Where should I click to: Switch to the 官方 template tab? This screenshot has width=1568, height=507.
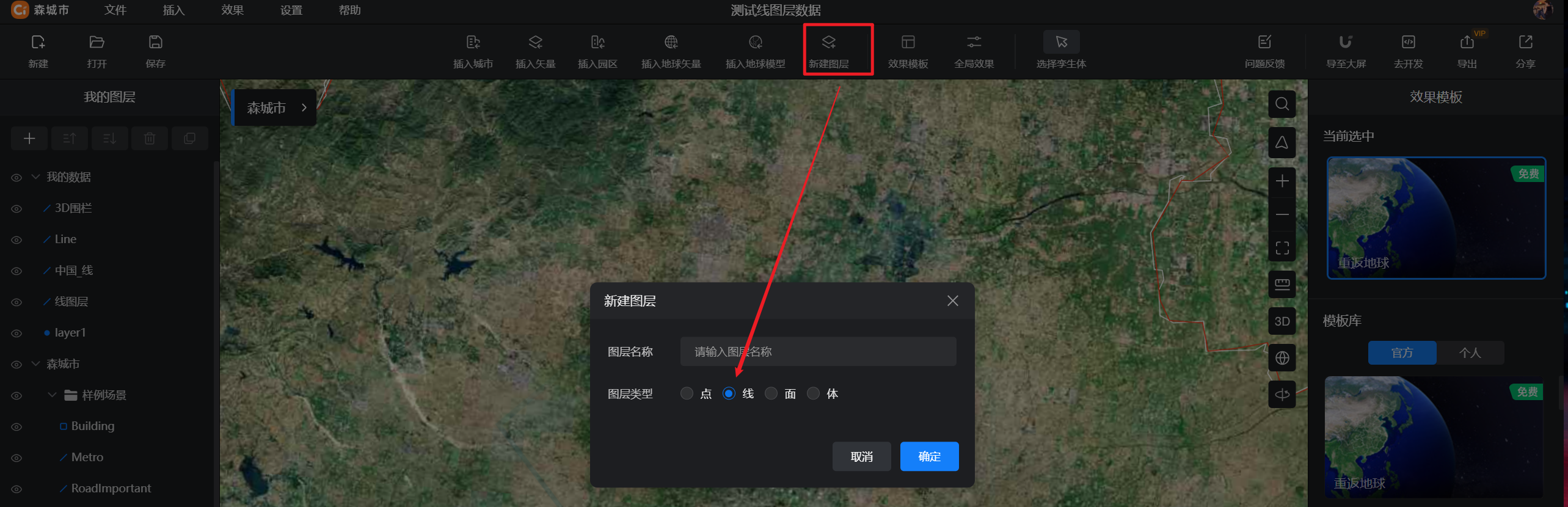pos(1402,352)
